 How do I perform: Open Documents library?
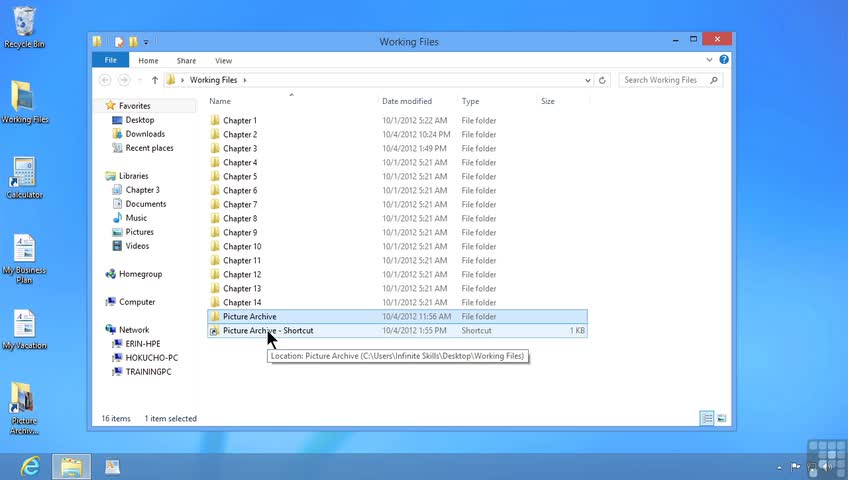(145, 204)
